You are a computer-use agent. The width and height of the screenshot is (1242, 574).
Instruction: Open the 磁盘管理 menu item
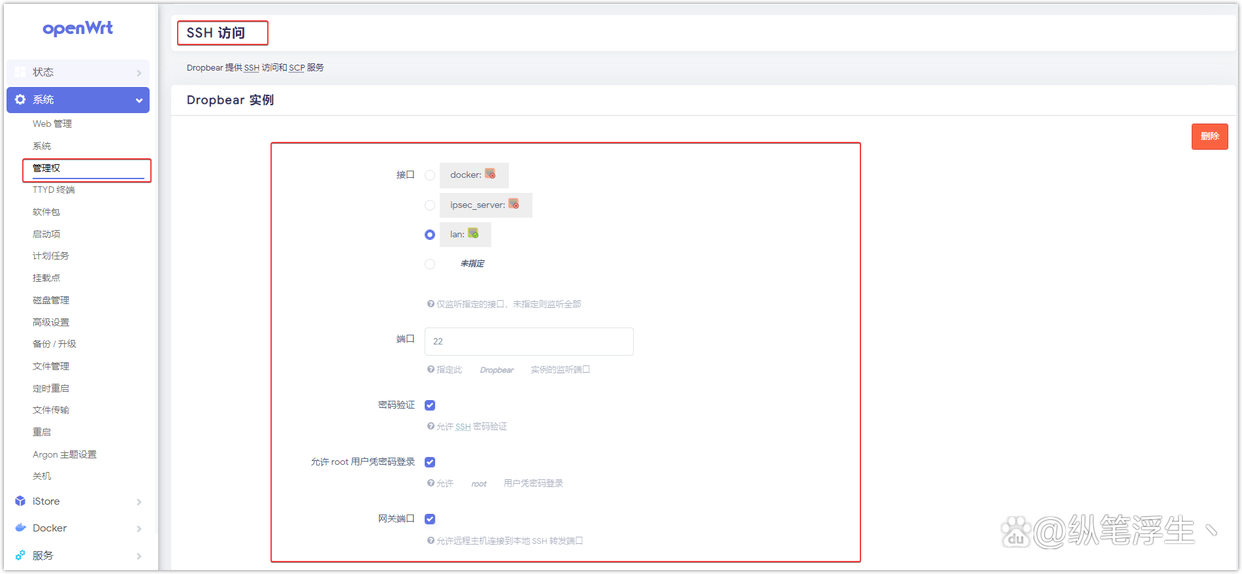point(51,300)
